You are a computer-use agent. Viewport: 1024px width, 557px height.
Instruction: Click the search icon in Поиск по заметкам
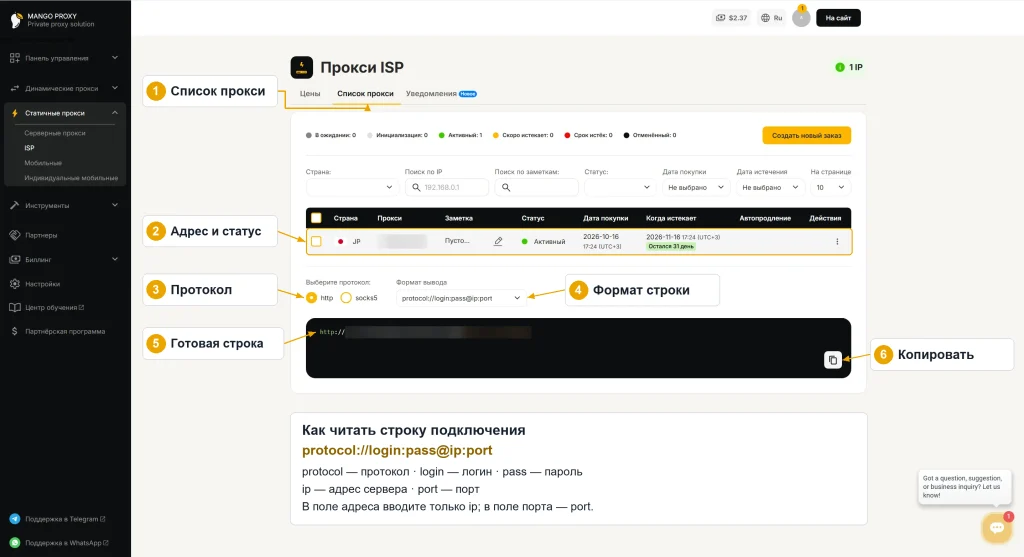pyautogui.click(x=506, y=187)
